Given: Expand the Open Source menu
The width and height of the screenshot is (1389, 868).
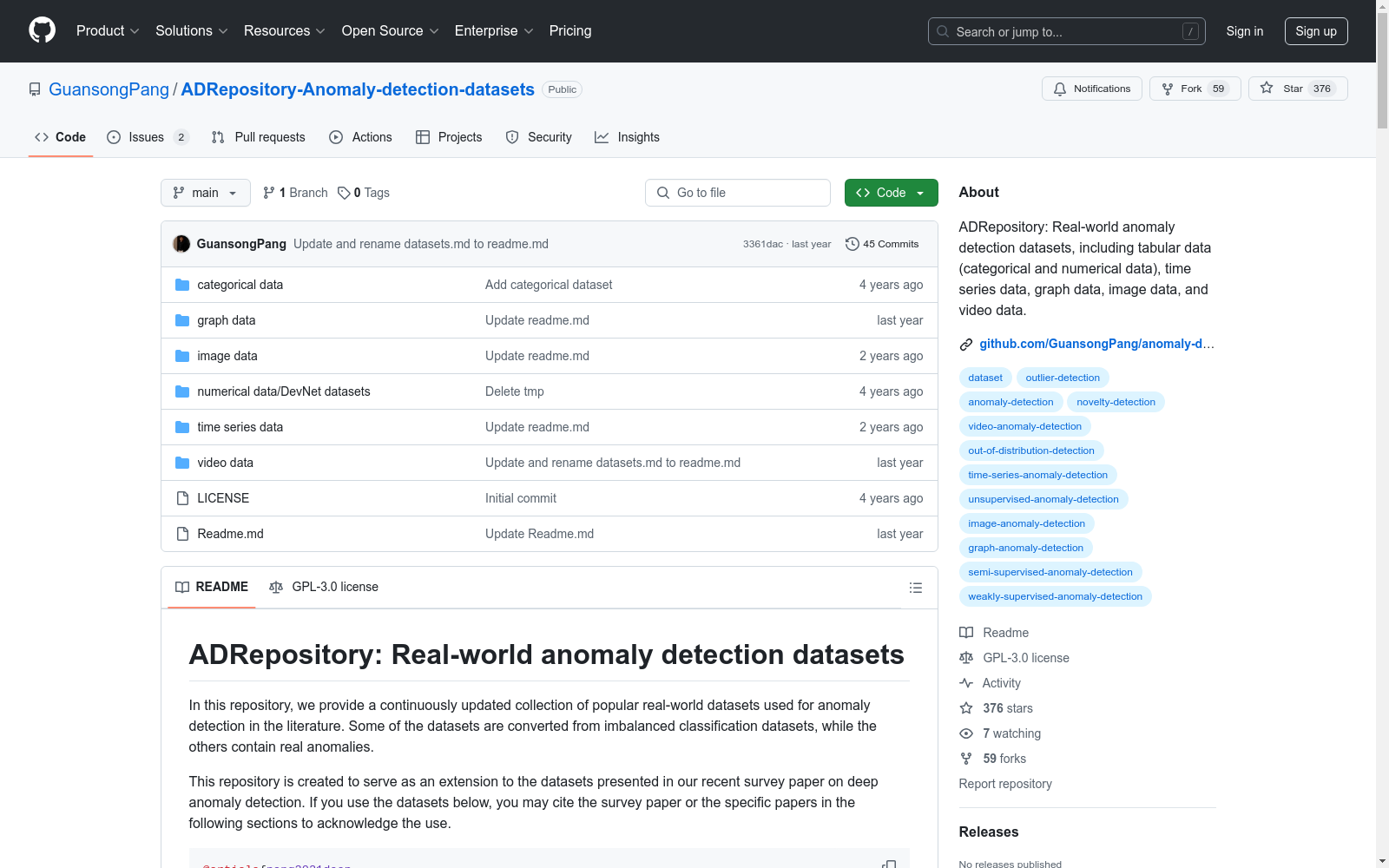Looking at the screenshot, I should [x=391, y=30].
